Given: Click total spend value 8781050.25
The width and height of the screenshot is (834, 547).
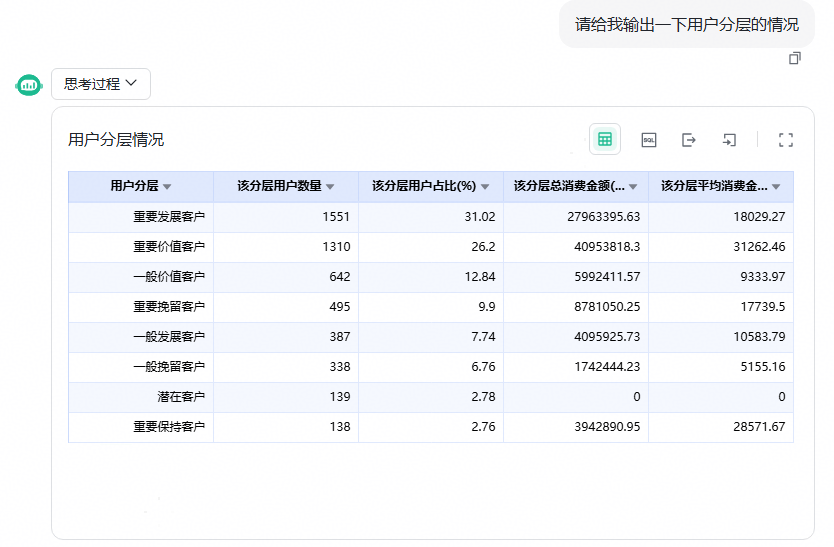Looking at the screenshot, I should pos(607,307).
